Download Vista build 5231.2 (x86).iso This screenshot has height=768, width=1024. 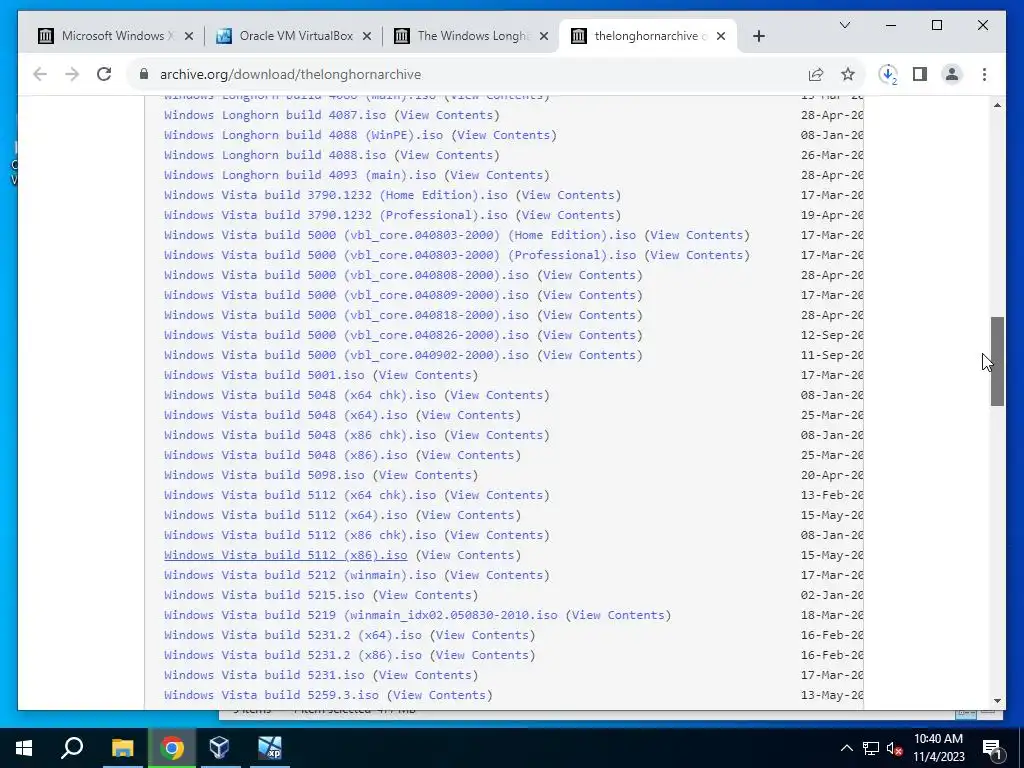point(293,655)
